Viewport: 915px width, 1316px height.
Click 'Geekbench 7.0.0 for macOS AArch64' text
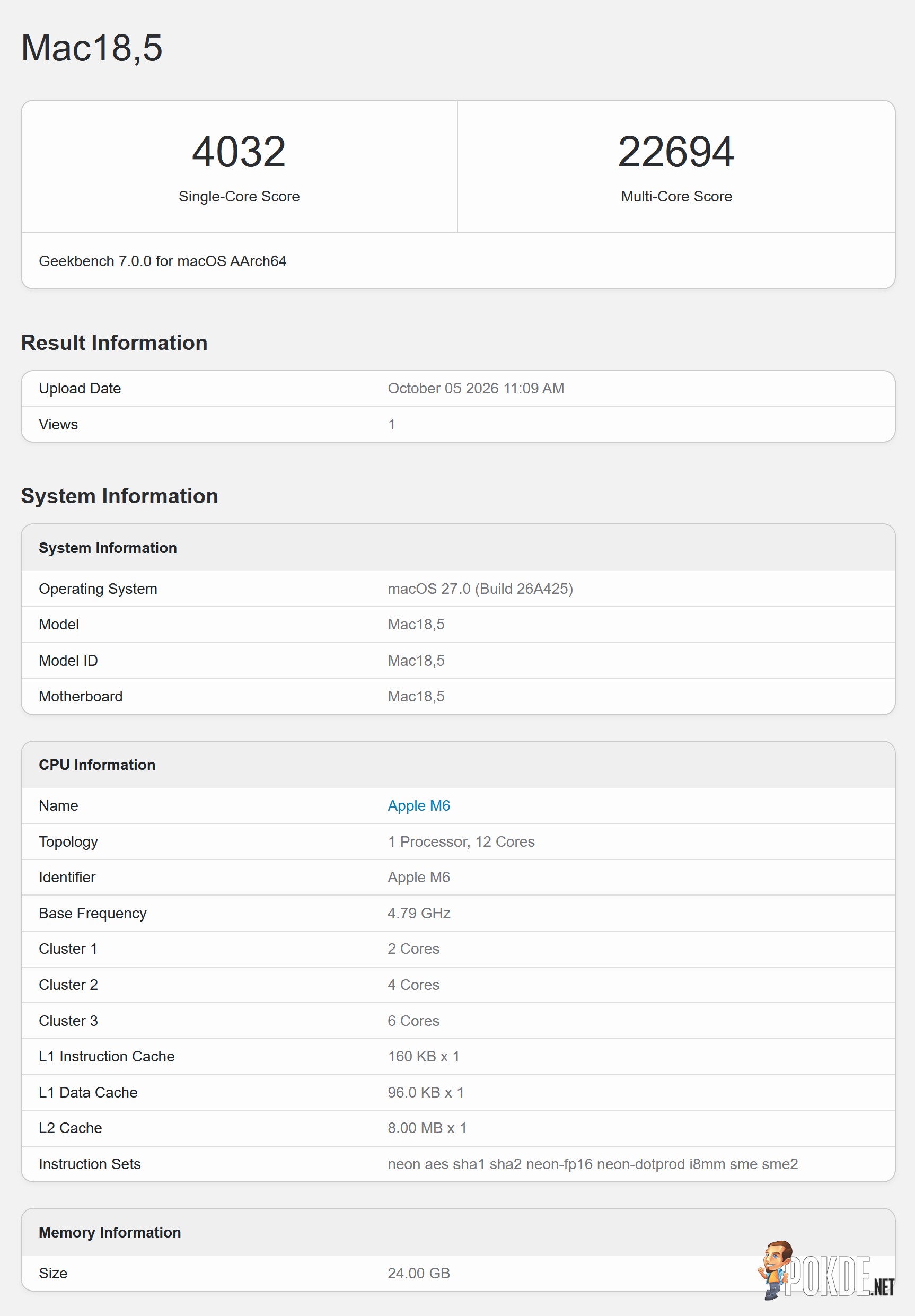click(163, 261)
